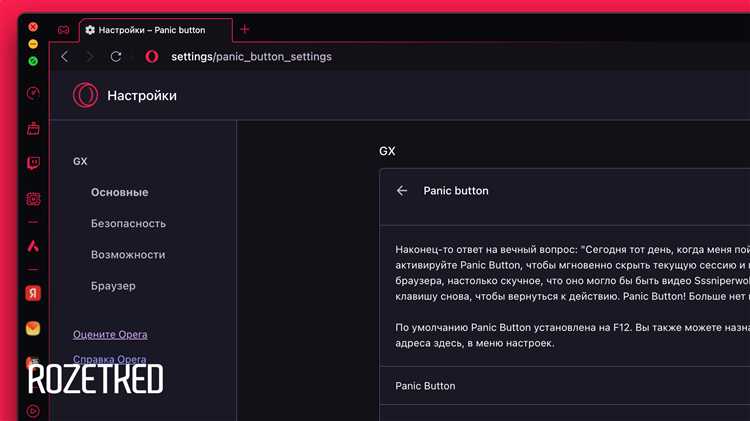This screenshot has height=421, width=750.
Task: Open the GX Control speedometer sidebar icon
Action: (33, 93)
